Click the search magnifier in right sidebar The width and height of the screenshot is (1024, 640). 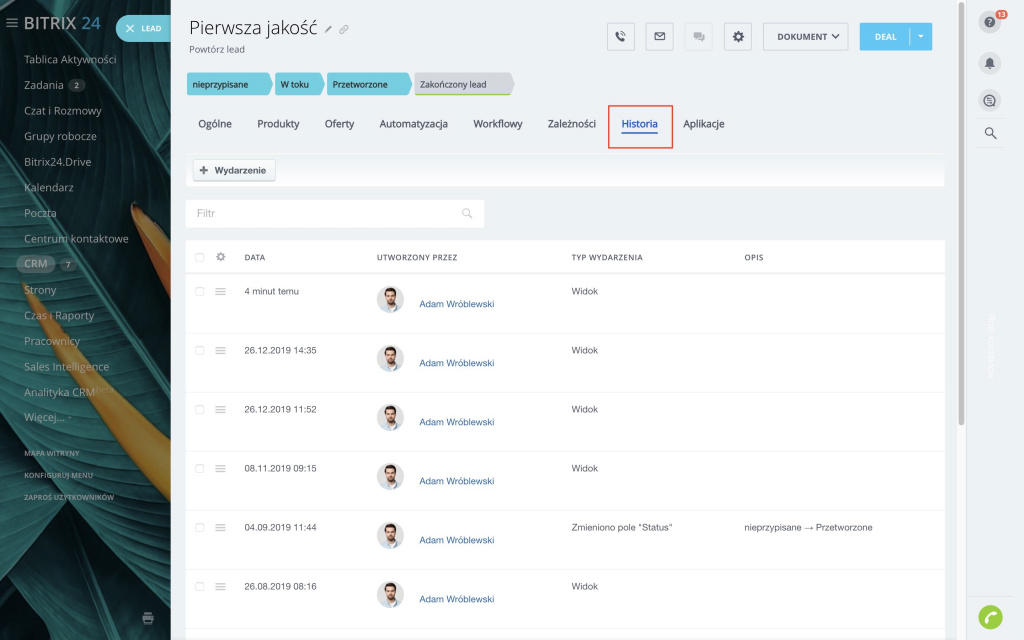pyautogui.click(x=990, y=133)
